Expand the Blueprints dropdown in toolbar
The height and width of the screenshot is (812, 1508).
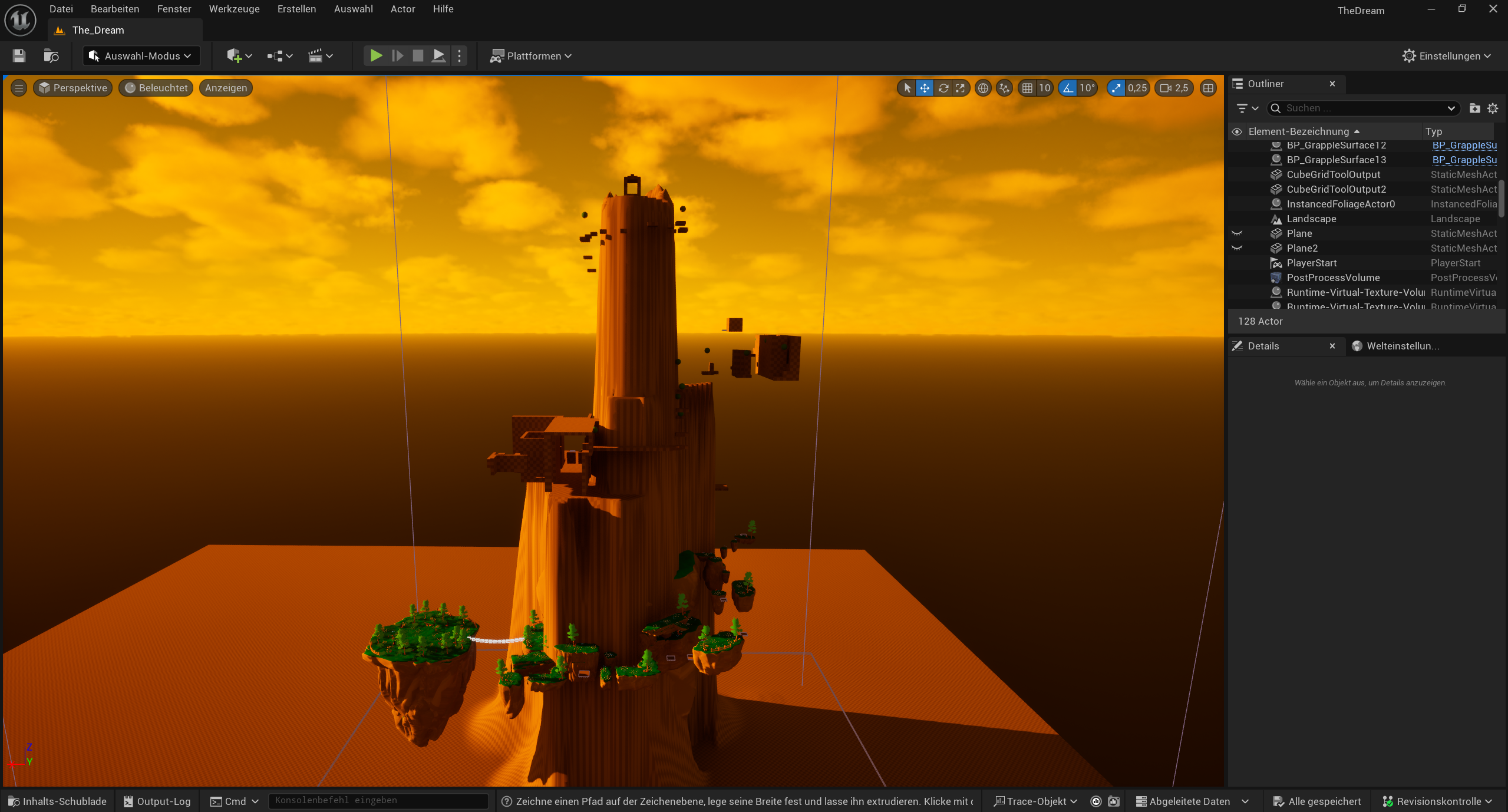(x=280, y=56)
